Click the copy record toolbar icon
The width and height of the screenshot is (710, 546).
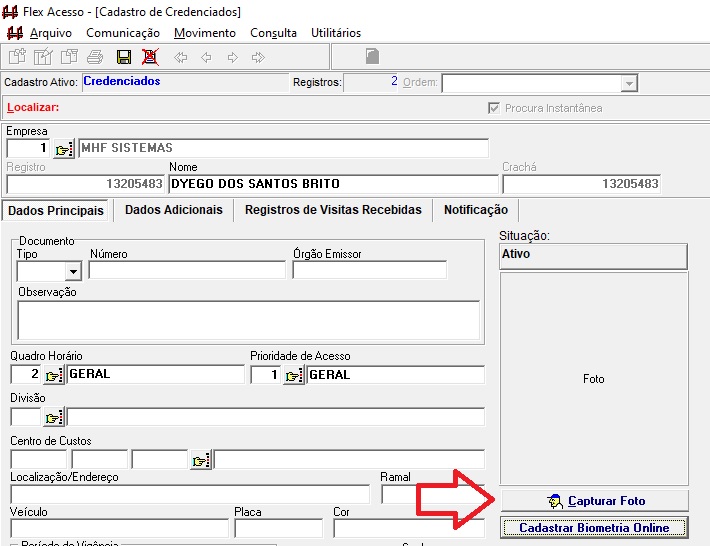(x=69, y=57)
